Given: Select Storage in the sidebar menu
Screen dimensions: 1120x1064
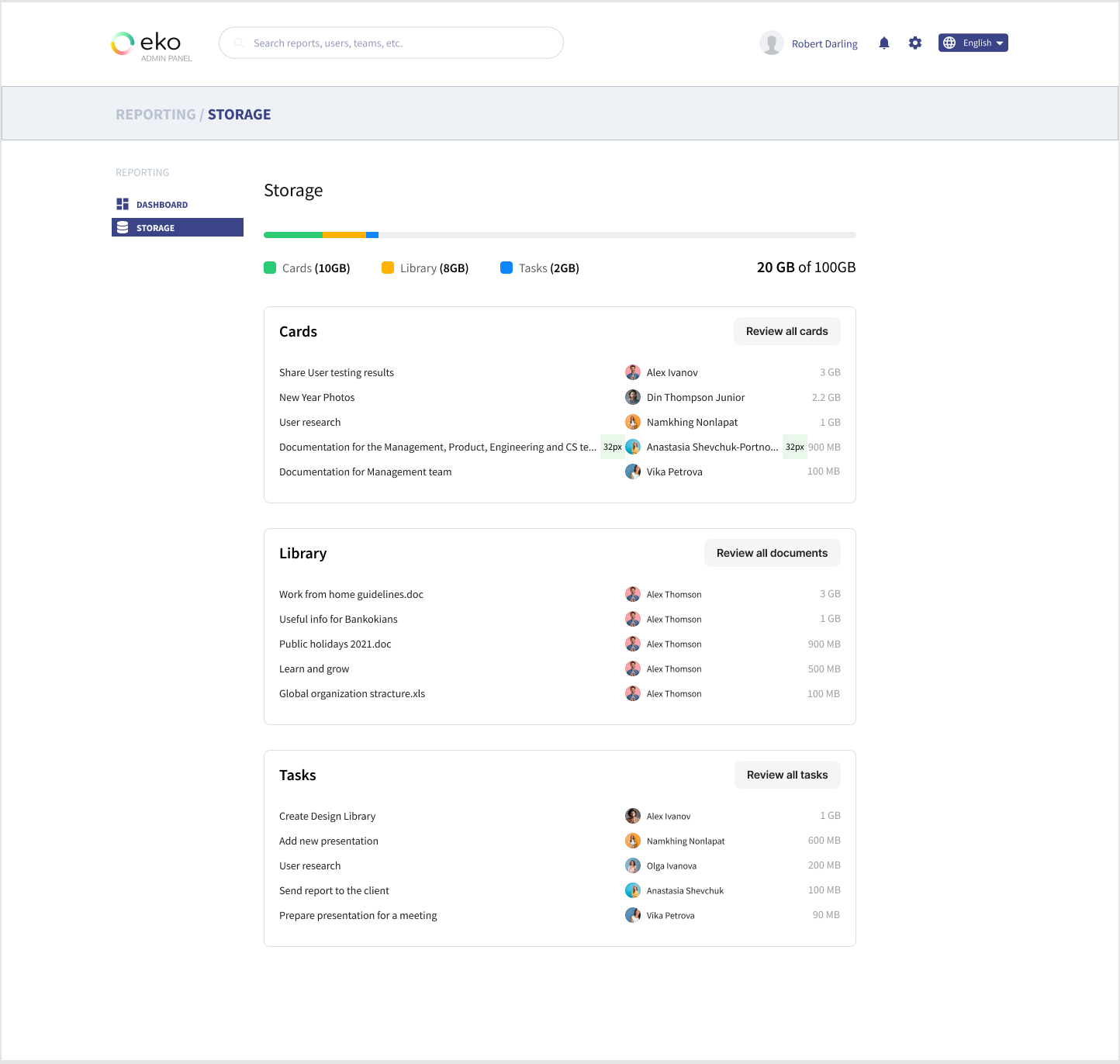Looking at the screenshot, I should click(156, 228).
